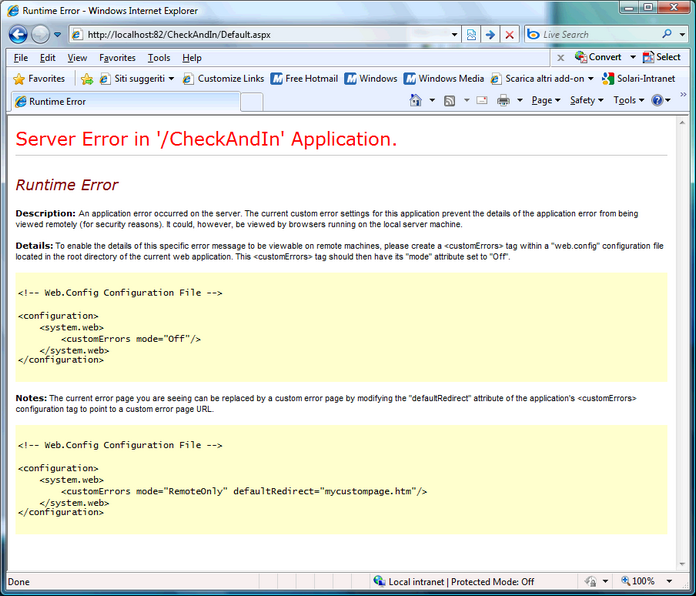Click the 'Done' status bar text
This screenshot has width=696, height=596.
(x=19, y=582)
